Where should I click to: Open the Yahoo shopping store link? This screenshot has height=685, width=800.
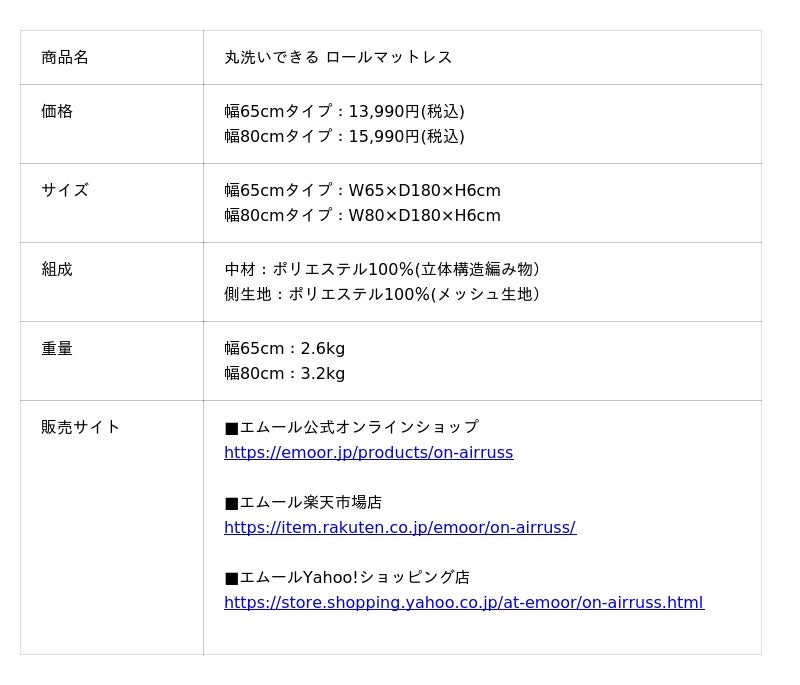click(x=463, y=603)
